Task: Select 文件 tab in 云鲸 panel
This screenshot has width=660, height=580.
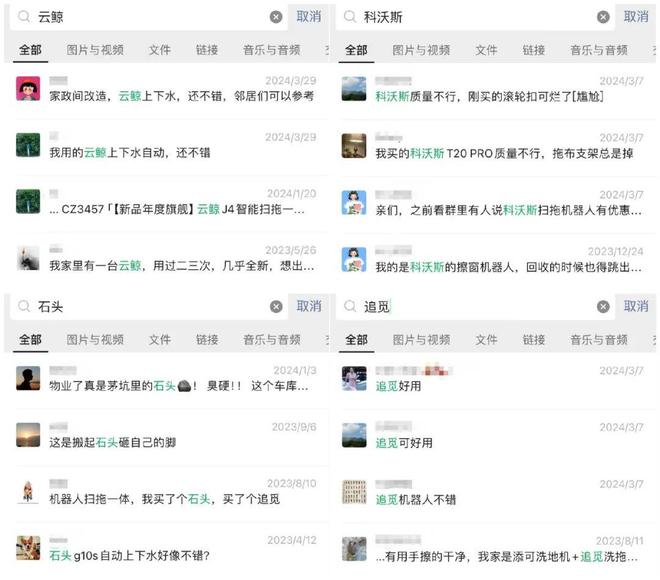Action: pos(160,50)
